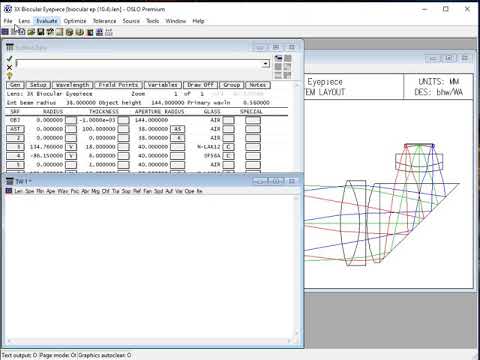480x360 pixels.
Task: Click the 144.000000 aperture radius on OBJ row
Action: point(151,120)
